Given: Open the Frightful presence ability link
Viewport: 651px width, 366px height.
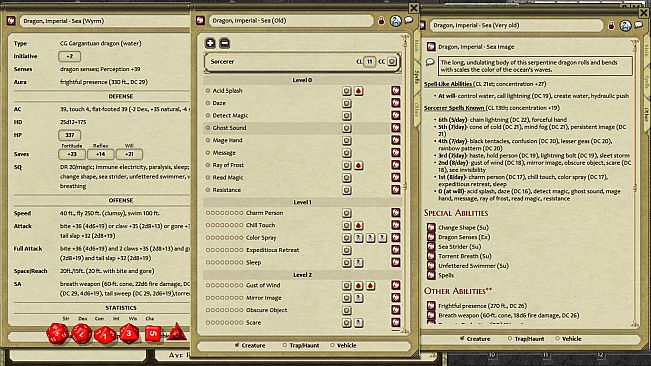Looking at the screenshot, I should click(x=431, y=306).
